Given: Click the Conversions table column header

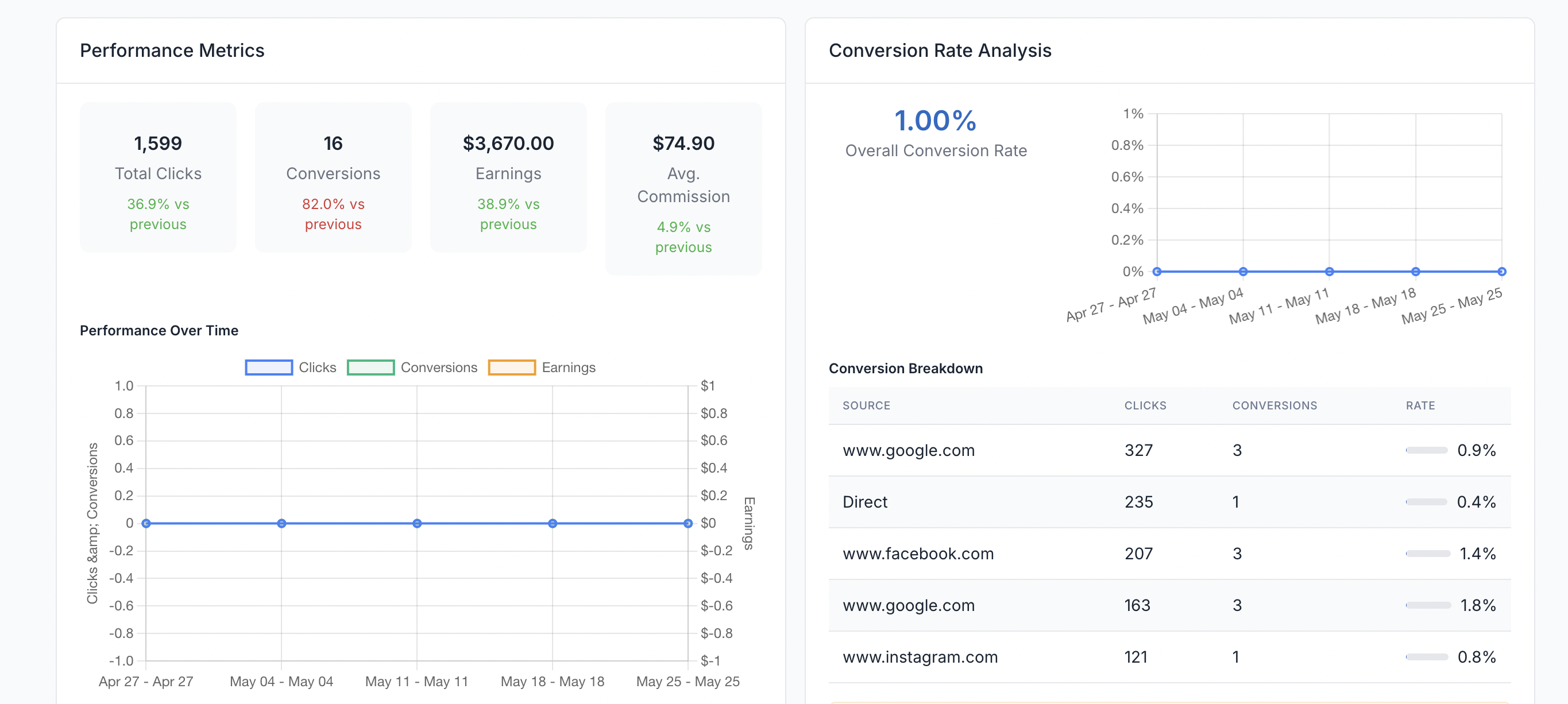Looking at the screenshot, I should coord(1274,405).
